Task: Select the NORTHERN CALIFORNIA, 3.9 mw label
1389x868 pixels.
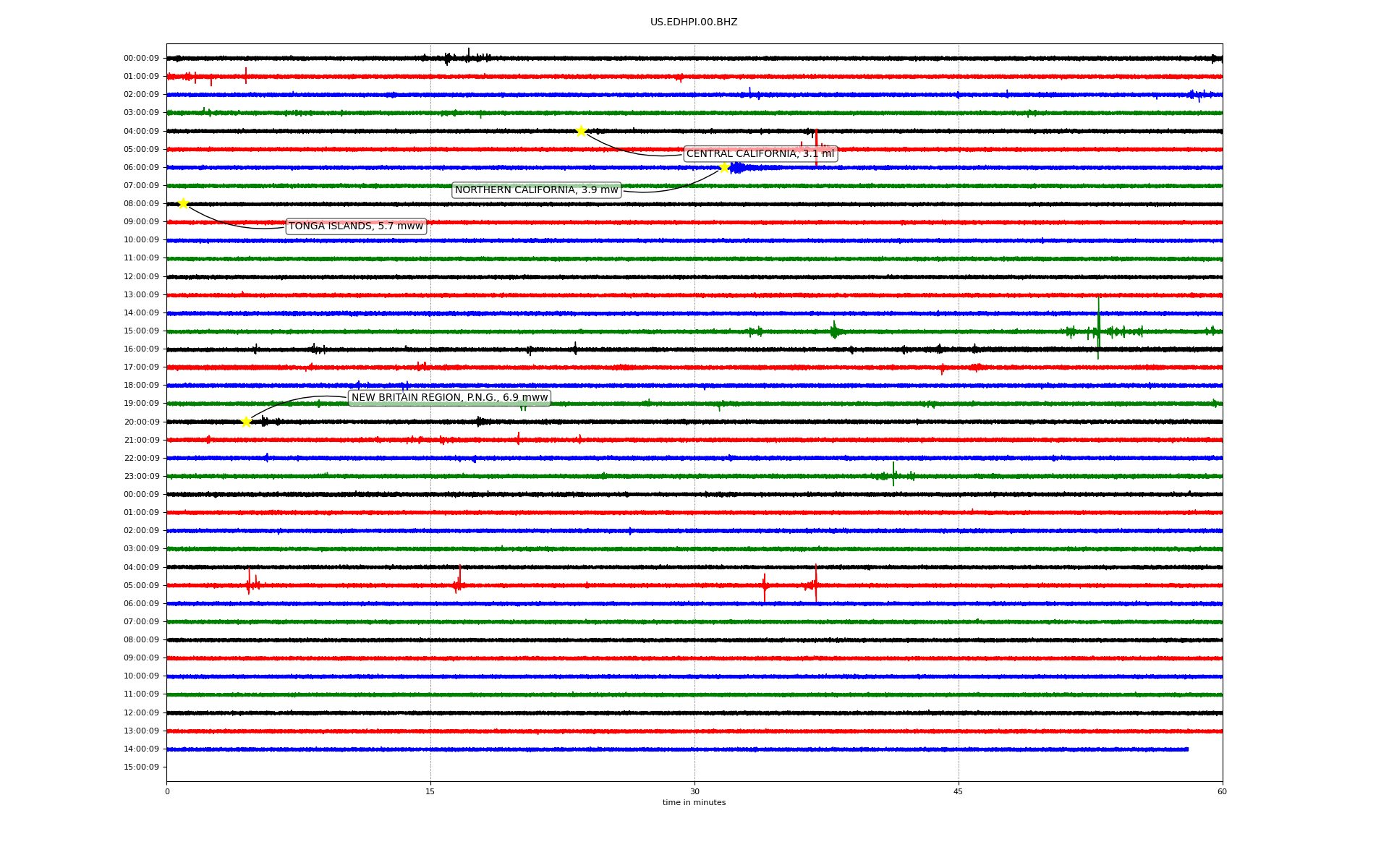Action: pos(536,190)
